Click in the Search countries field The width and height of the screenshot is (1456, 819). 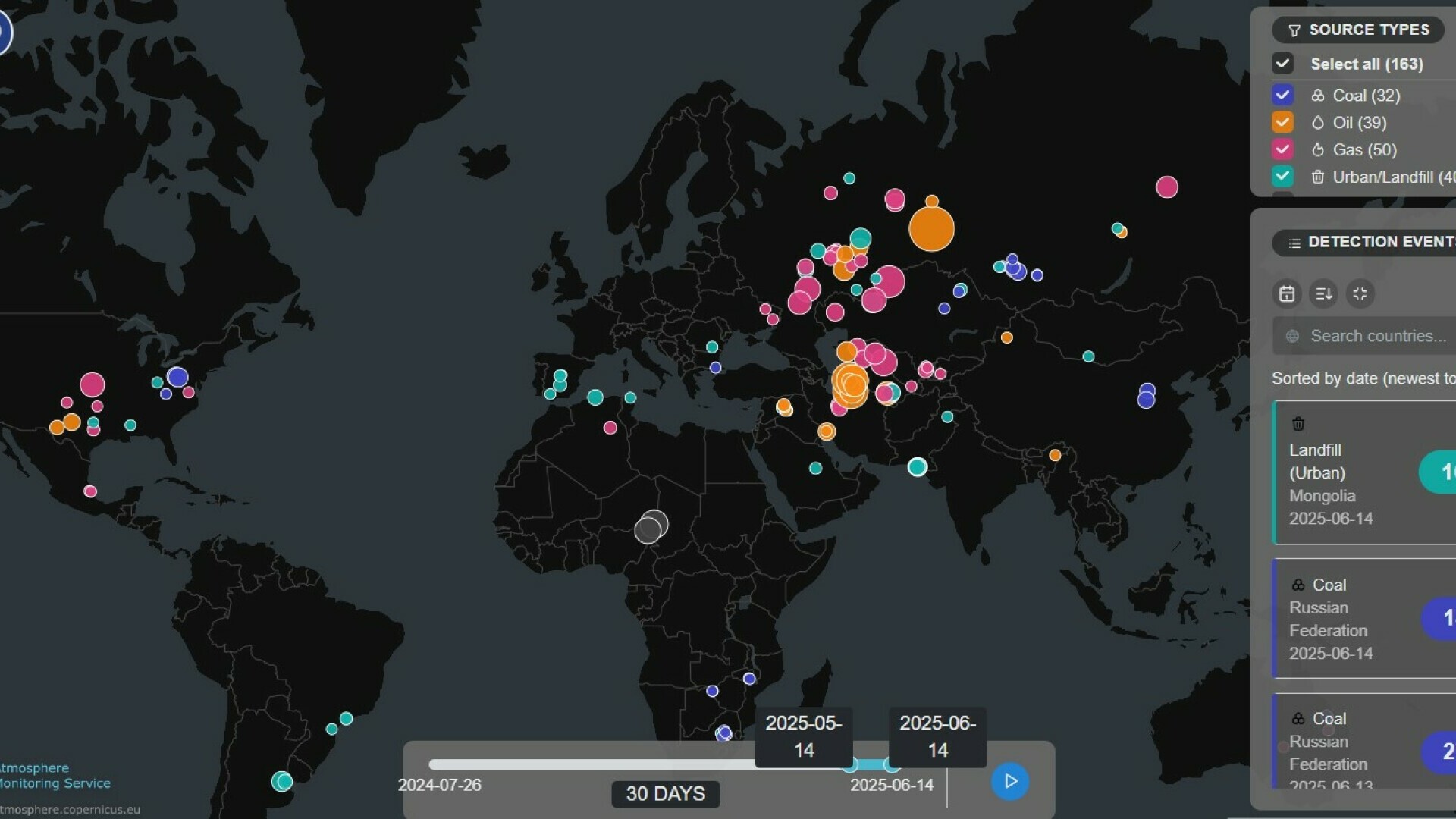(x=1373, y=336)
